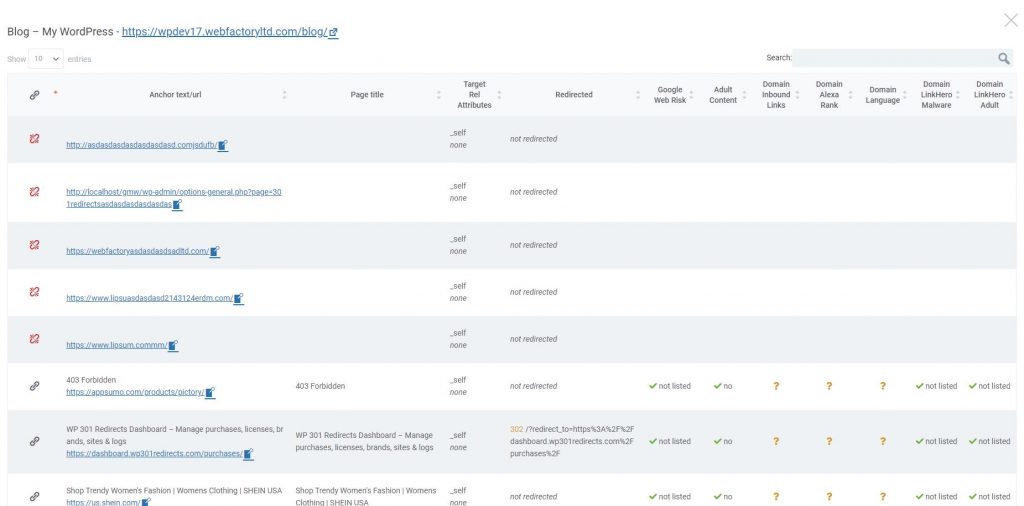Sort by Domain Alexa Rank column
Image resolution: width=1024 pixels, height=506 pixels.
pyautogui.click(x=829, y=94)
